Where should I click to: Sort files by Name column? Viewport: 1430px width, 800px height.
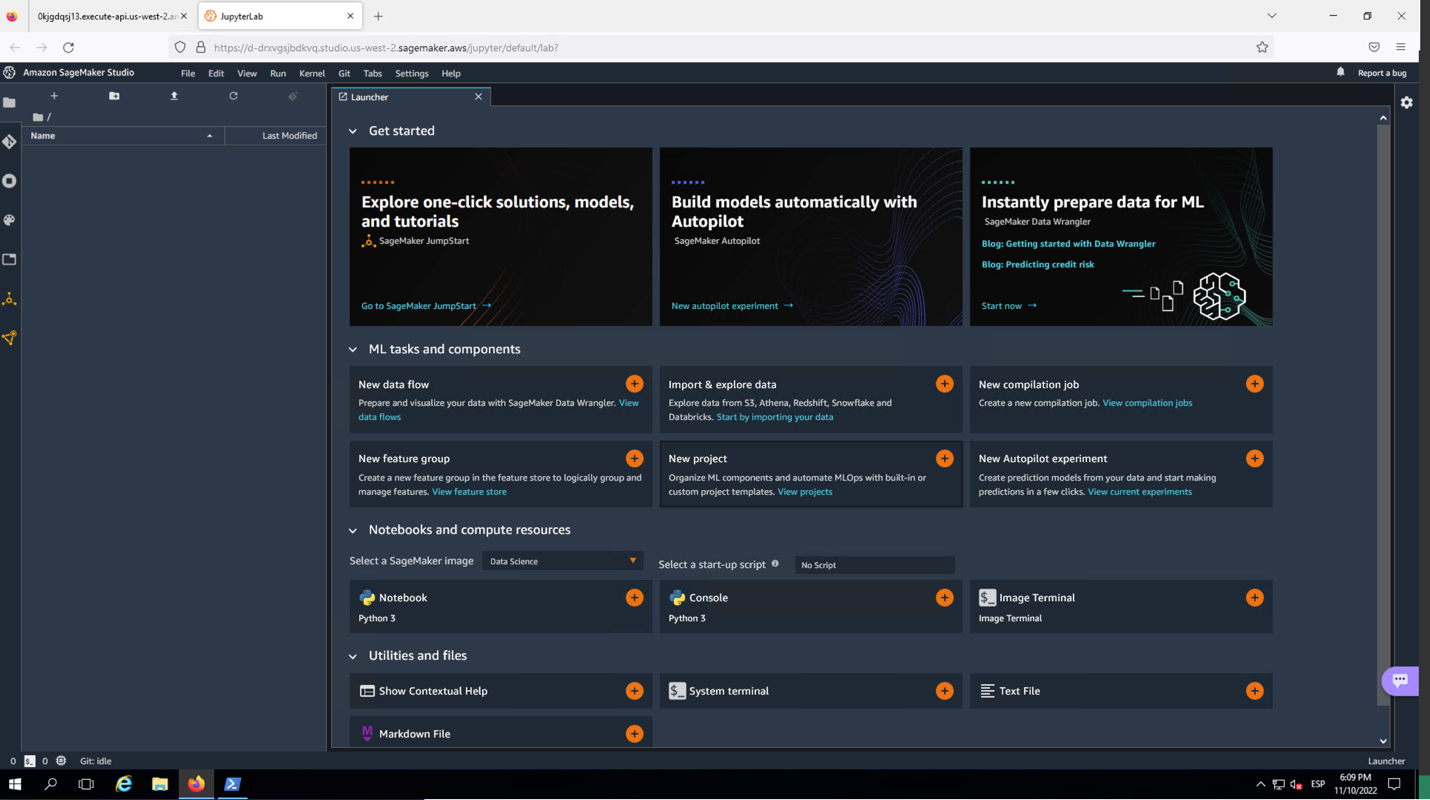(123, 136)
